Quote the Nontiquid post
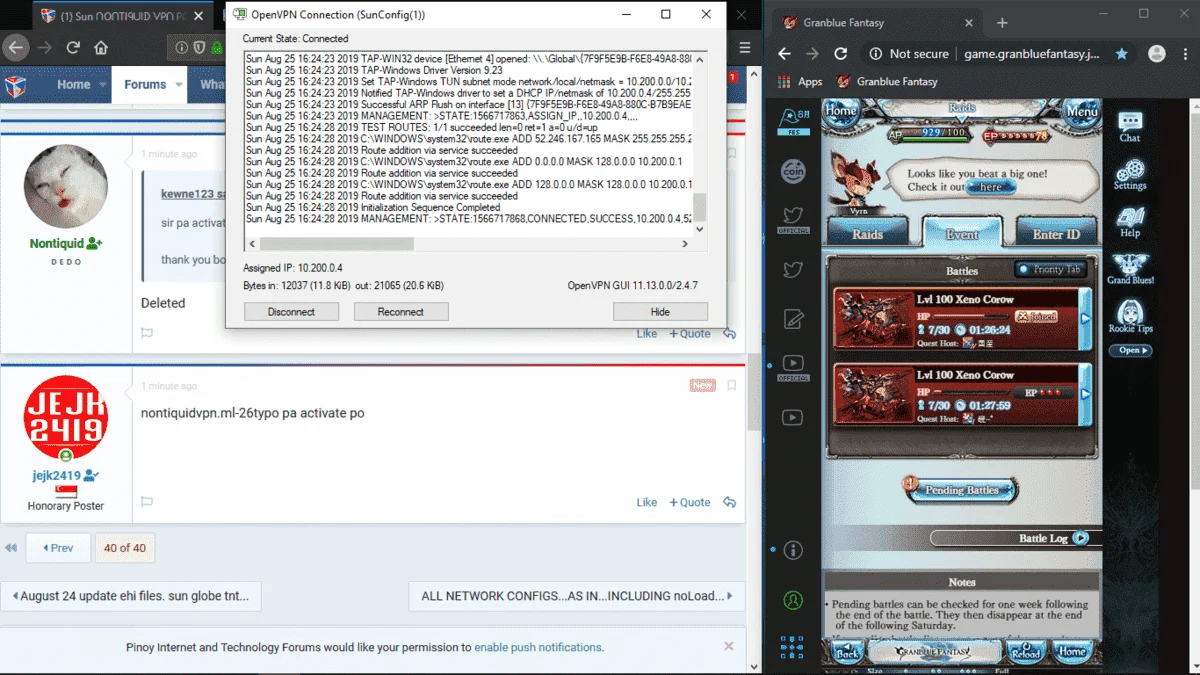Viewport: 1200px width, 675px height. (690, 333)
